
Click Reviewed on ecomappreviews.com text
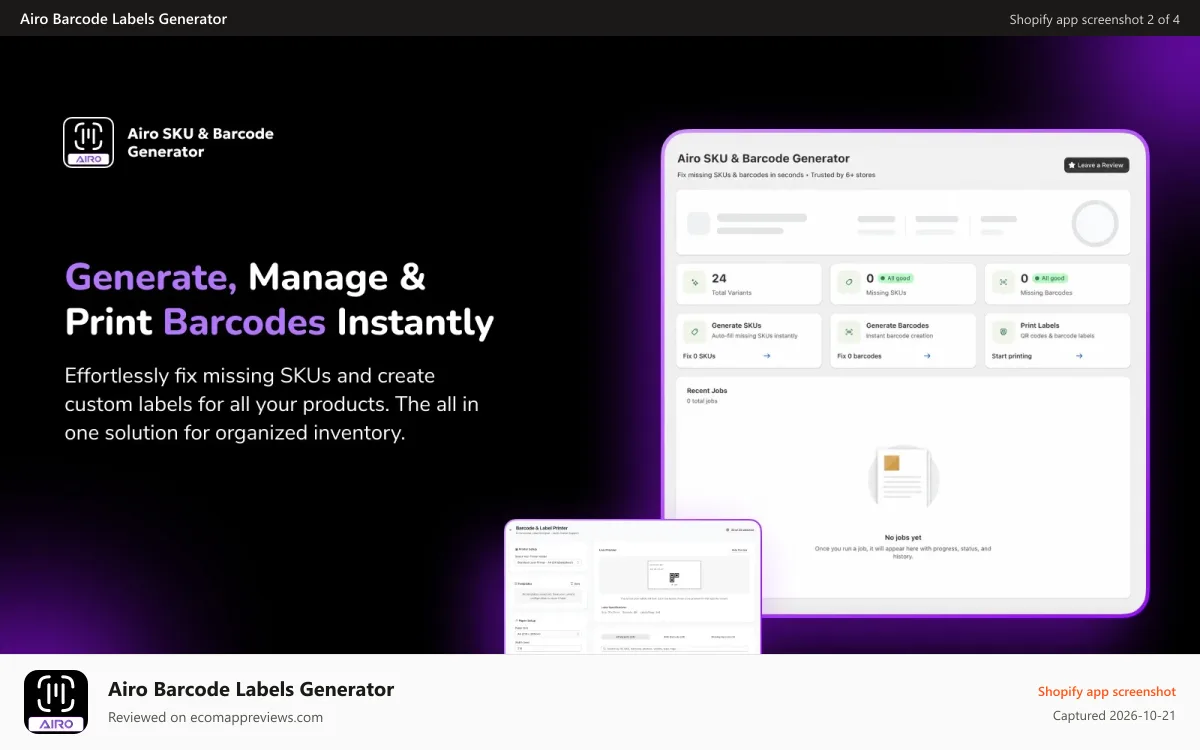coord(215,717)
